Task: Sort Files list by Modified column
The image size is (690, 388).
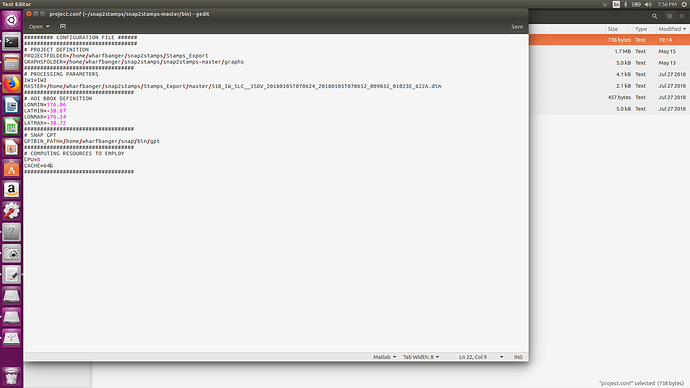Action: [x=672, y=29]
